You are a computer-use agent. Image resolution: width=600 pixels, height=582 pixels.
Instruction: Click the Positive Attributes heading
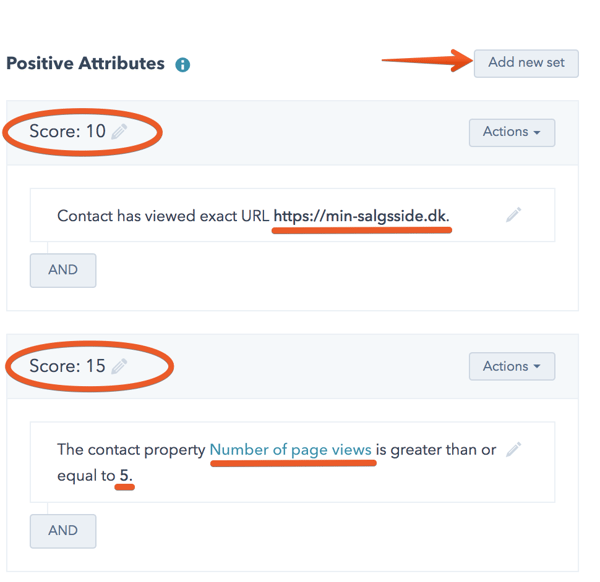(85, 63)
